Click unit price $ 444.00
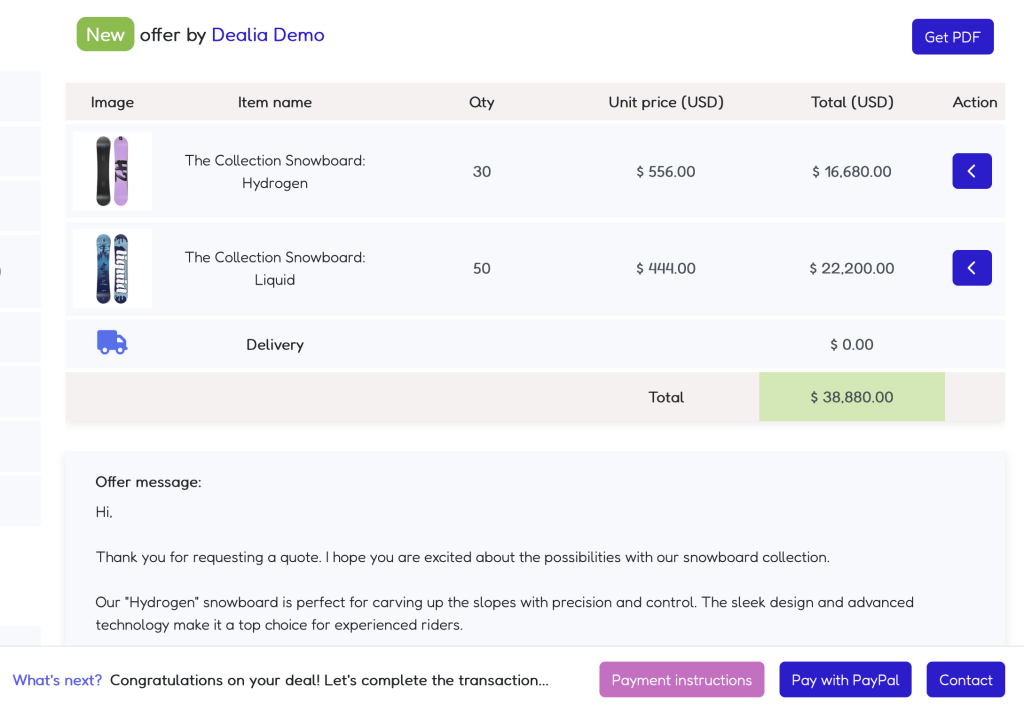Screen dimensions: 1024x718 665,269
